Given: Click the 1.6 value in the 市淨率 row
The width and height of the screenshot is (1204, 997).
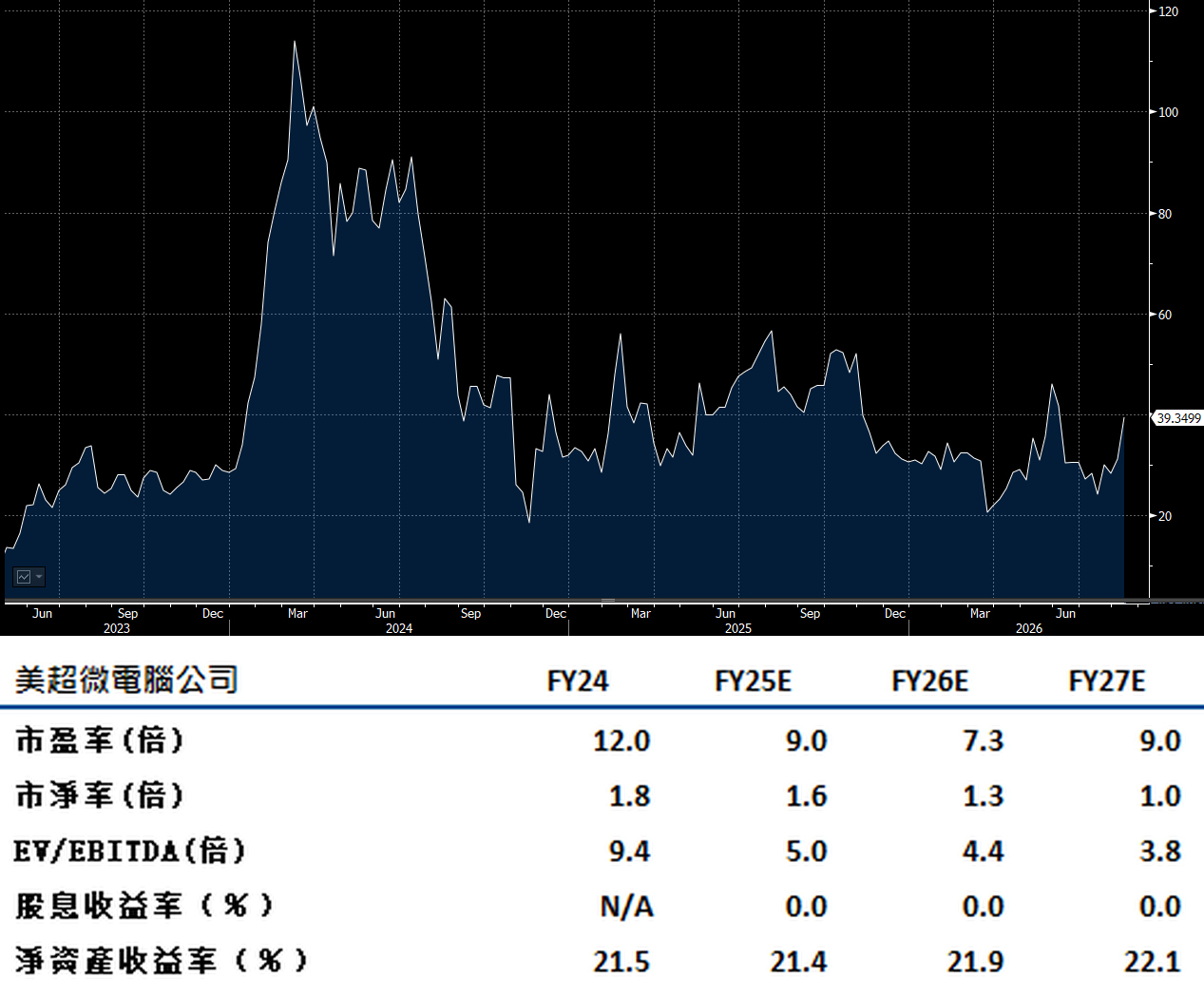Looking at the screenshot, I should 807,796.
